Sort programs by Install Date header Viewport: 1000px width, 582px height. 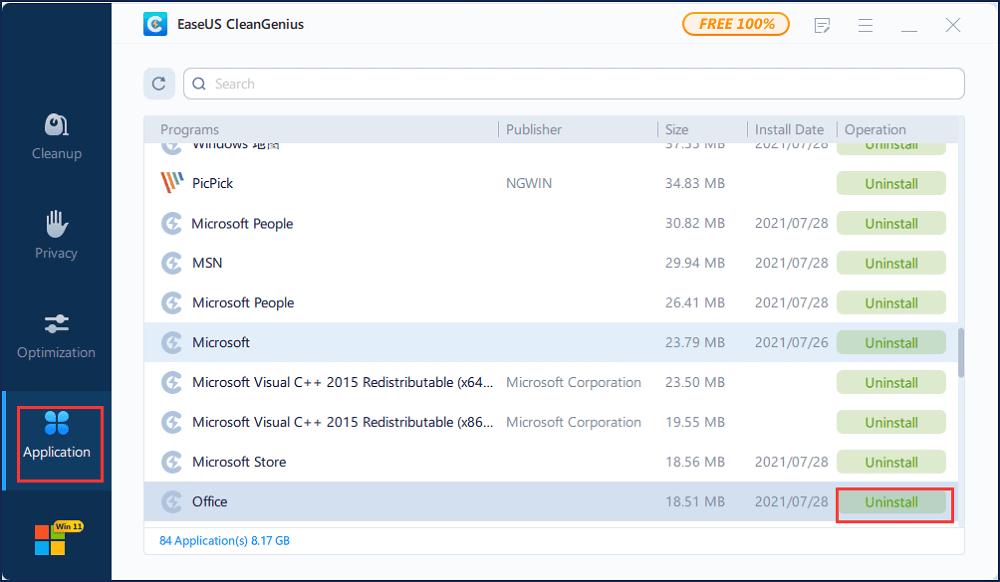pyautogui.click(x=789, y=130)
